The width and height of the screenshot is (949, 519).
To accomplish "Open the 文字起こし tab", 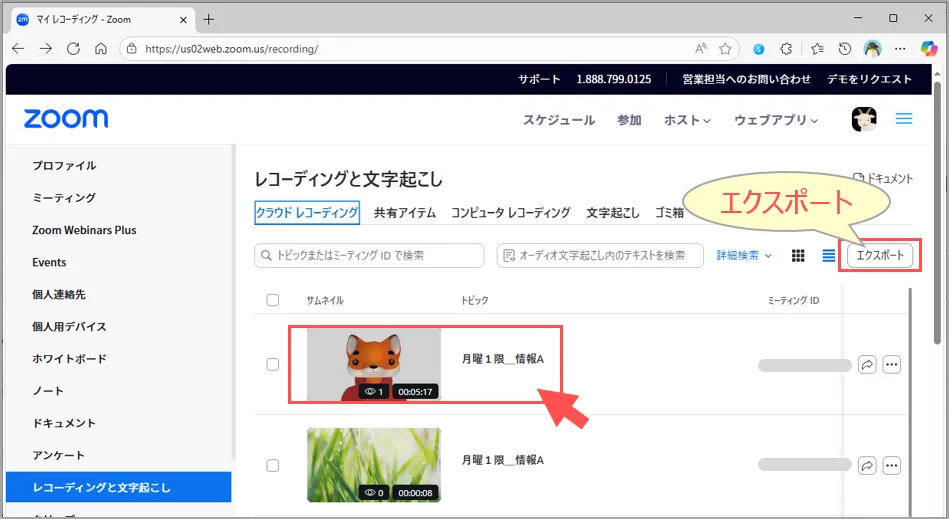I will [x=612, y=213].
